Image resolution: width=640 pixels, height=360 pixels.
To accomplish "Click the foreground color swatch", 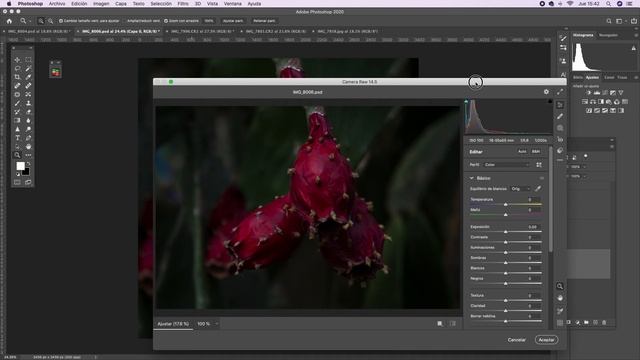I will [x=20, y=166].
